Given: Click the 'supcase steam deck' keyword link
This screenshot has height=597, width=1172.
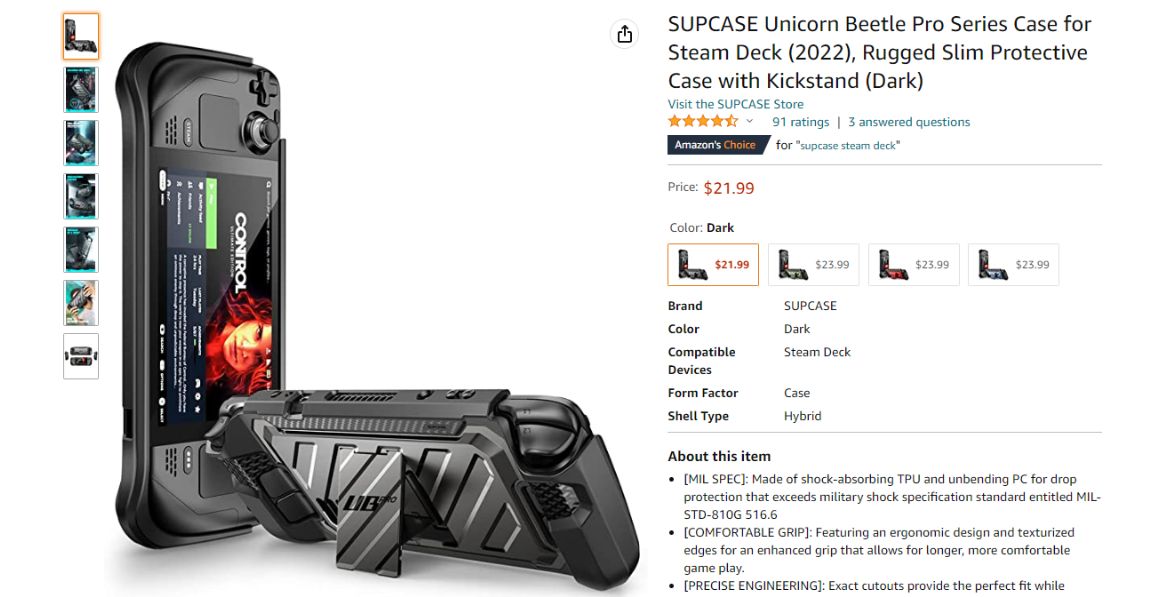Looking at the screenshot, I should tap(849, 146).
